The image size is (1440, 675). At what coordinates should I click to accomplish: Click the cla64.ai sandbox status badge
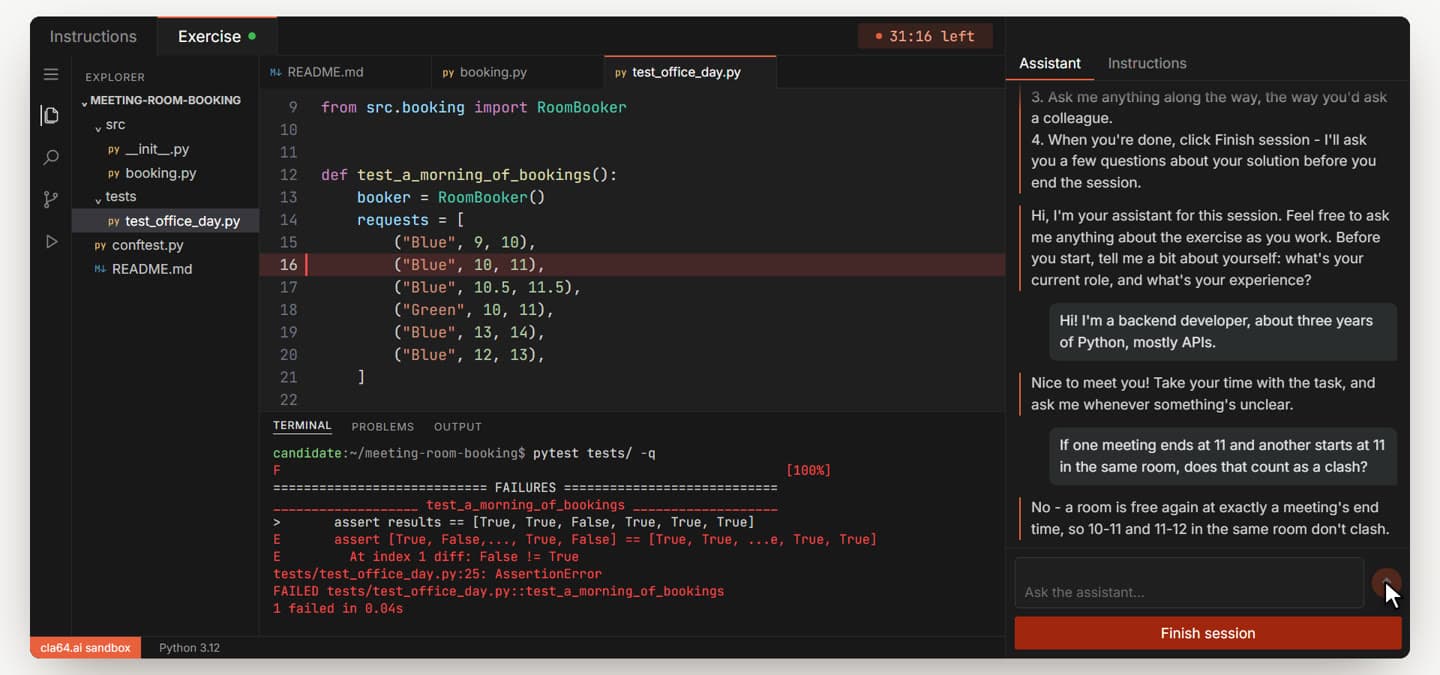tap(85, 647)
